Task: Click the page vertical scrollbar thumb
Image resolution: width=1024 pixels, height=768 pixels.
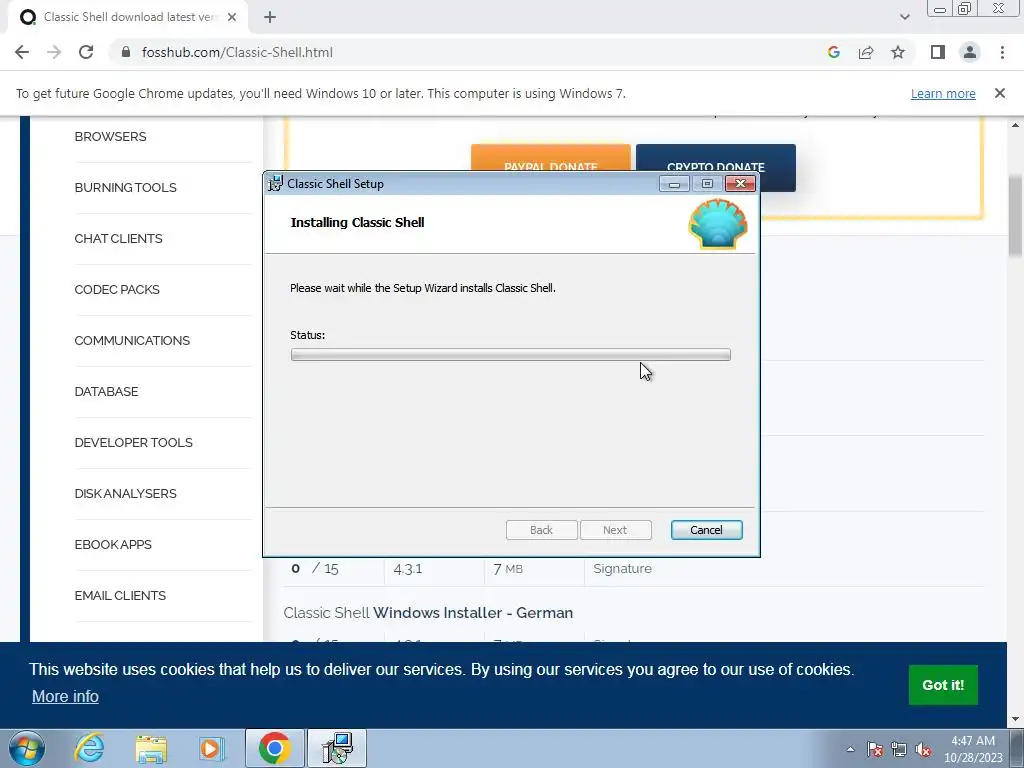Action: [x=1016, y=216]
